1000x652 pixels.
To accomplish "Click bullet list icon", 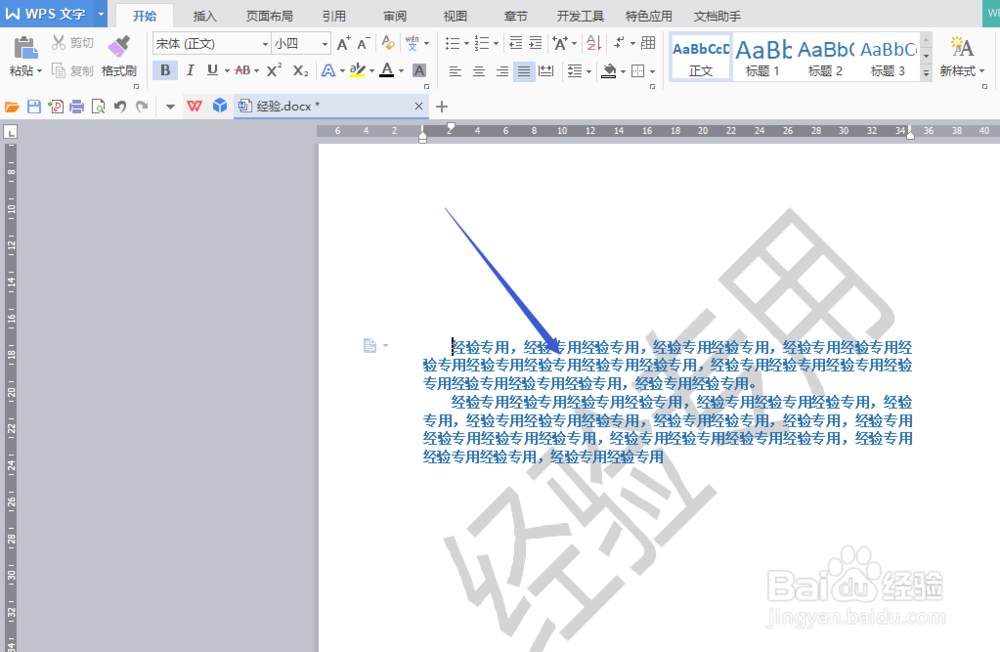I will click(x=452, y=43).
